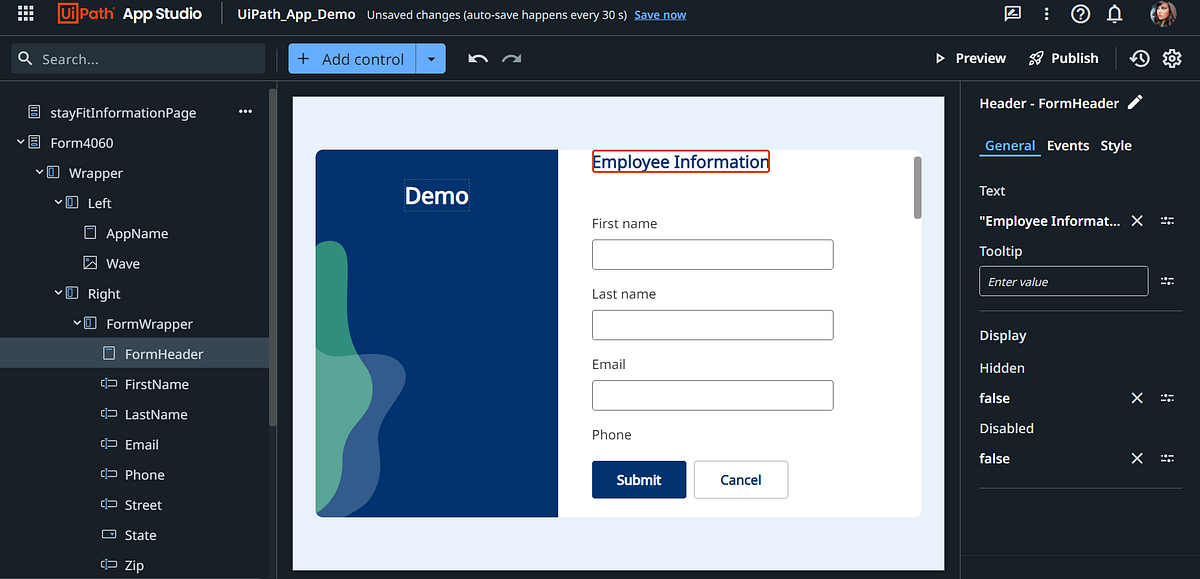The image size is (1200, 579).
Task: Open version history with the clock icon
Action: (1139, 58)
